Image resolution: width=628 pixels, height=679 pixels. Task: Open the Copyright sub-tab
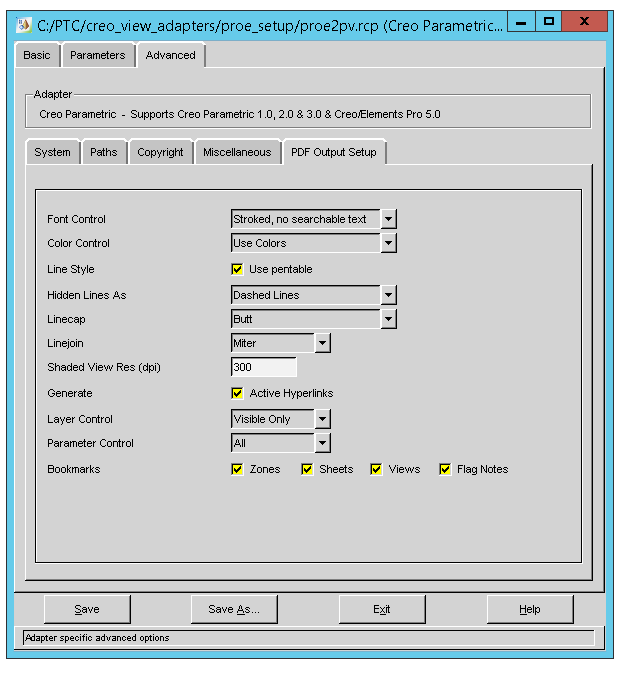click(160, 152)
